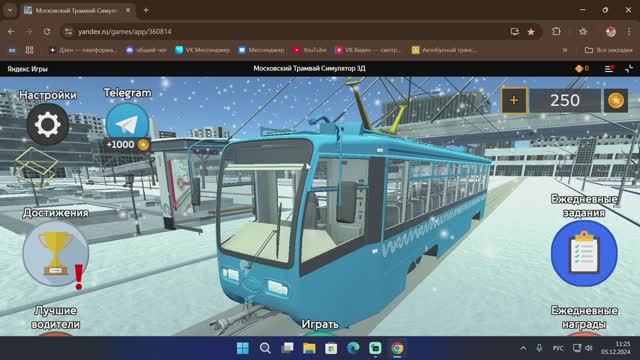640x360 pixels.
Task: Open the browser three-dot menu
Action: click(629, 31)
